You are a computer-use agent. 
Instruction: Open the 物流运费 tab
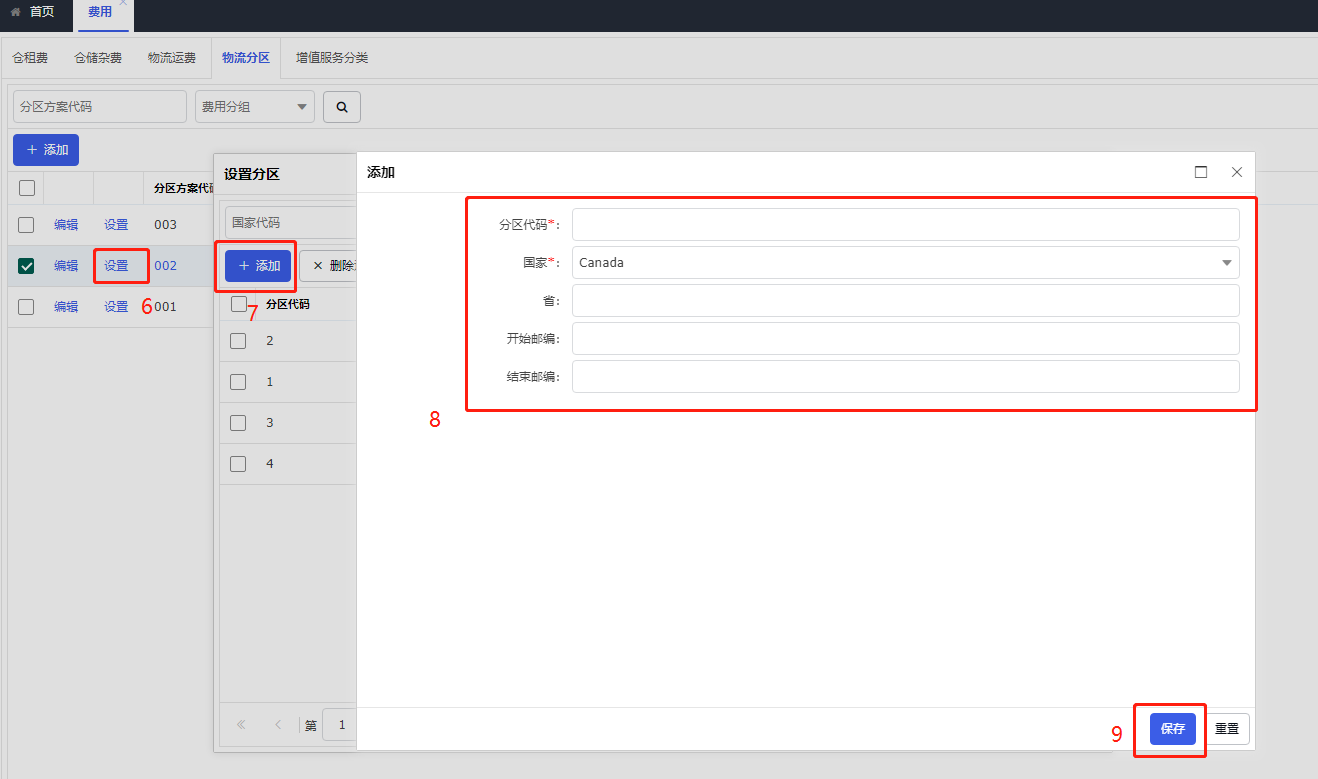pyautogui.click(x=172, y=58)
